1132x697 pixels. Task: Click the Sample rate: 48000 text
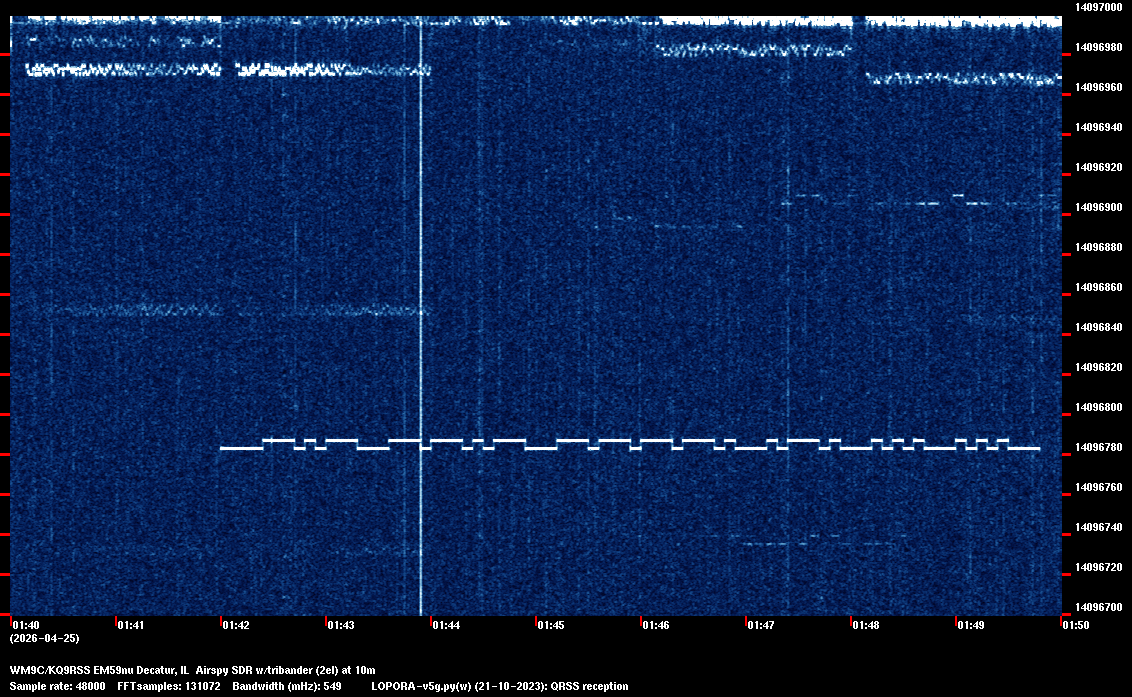(57, 686)
